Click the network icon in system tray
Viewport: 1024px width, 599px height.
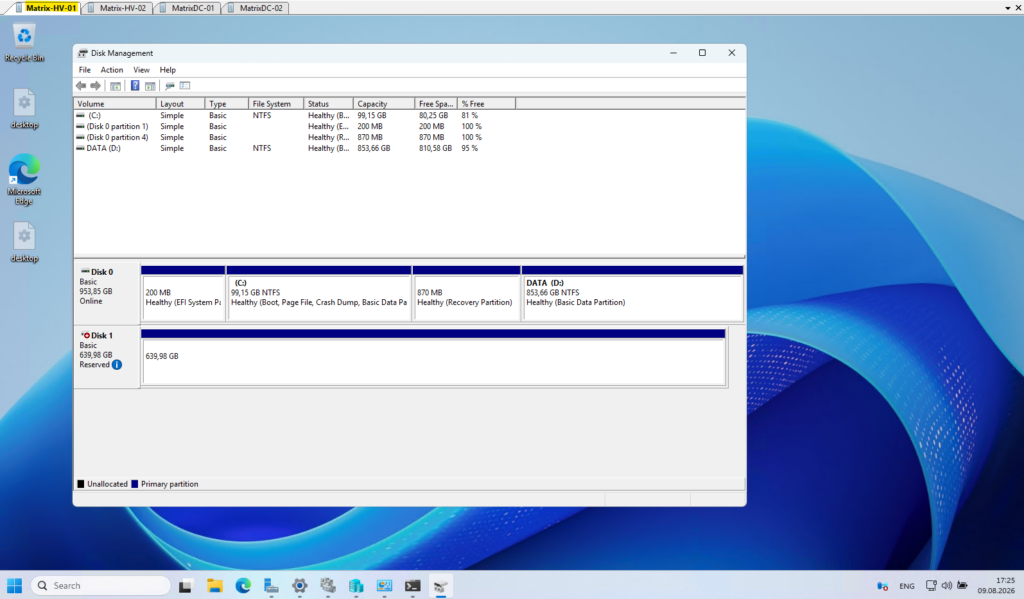[931, 586]
